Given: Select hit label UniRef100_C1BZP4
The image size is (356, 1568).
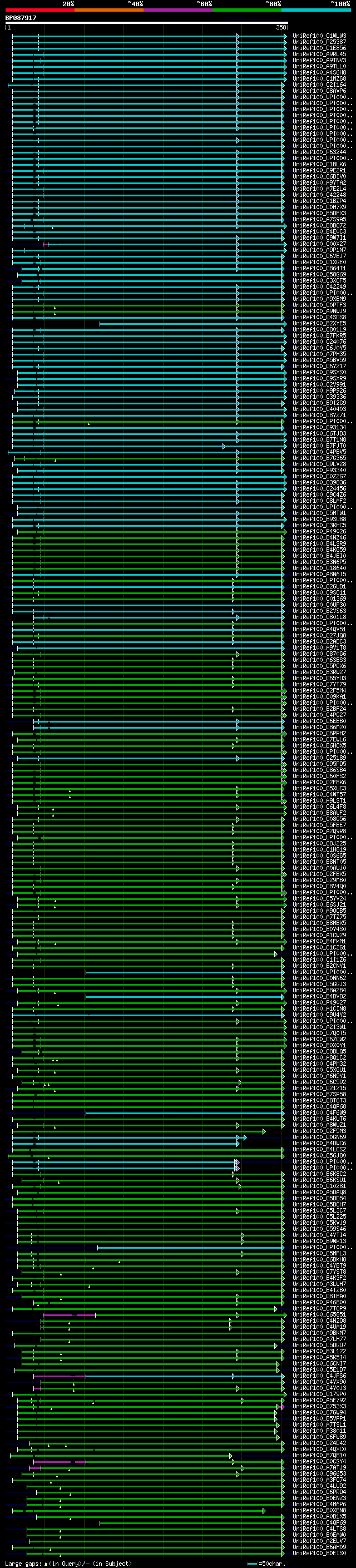Looking at the screenshot, I should pyautogui.click(x=319, y=201).
